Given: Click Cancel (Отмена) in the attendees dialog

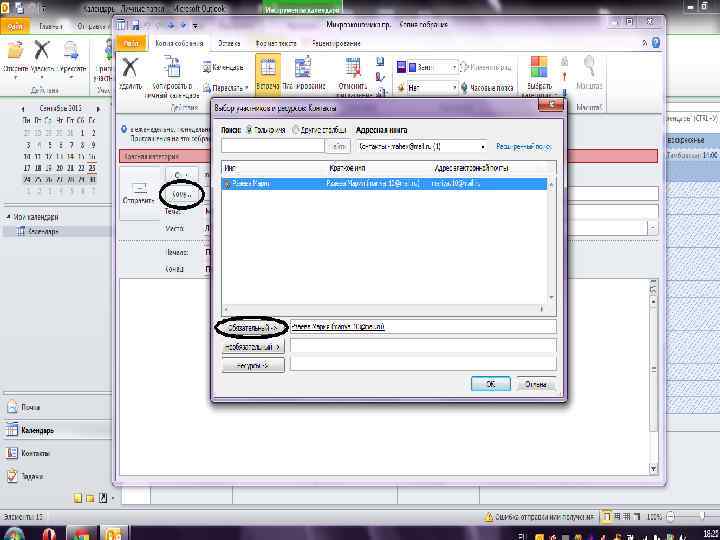Looking at the screenshot, I should coord(535,384).
